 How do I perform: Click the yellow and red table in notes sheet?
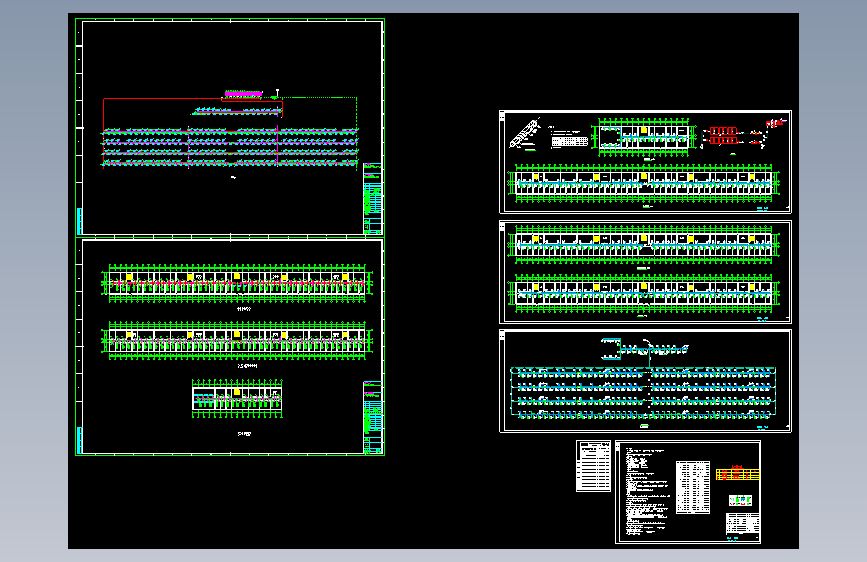pos(738,474)
